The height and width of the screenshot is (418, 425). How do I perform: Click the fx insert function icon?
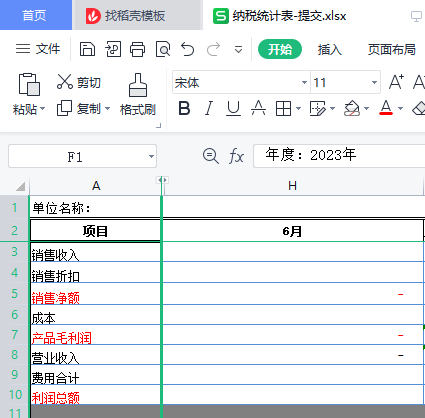[x=236, y=156]
